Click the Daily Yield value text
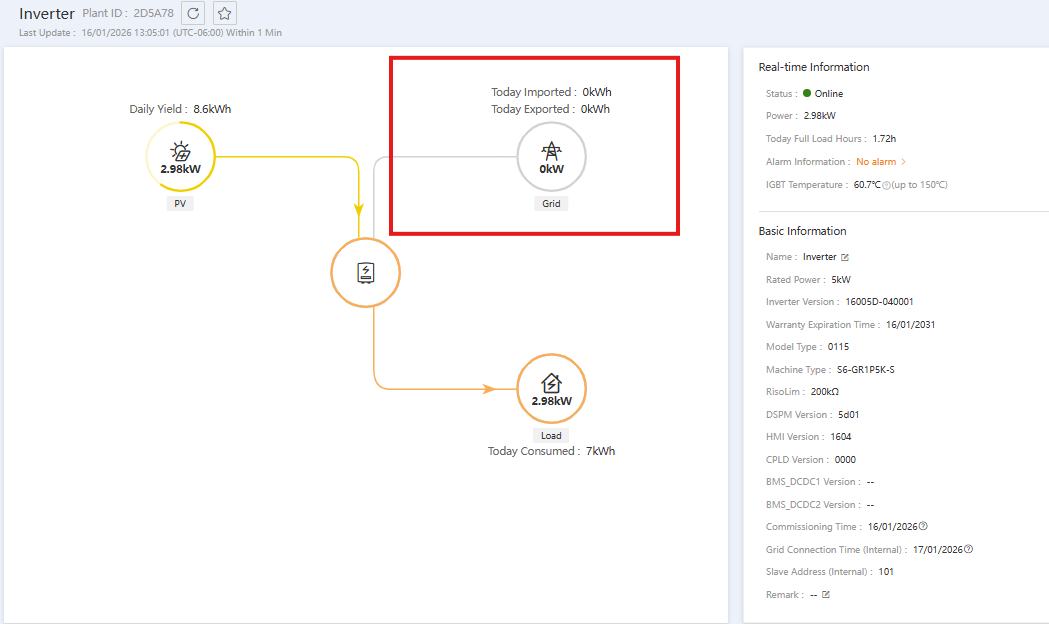1049x624 pixels. click(212, 109)
